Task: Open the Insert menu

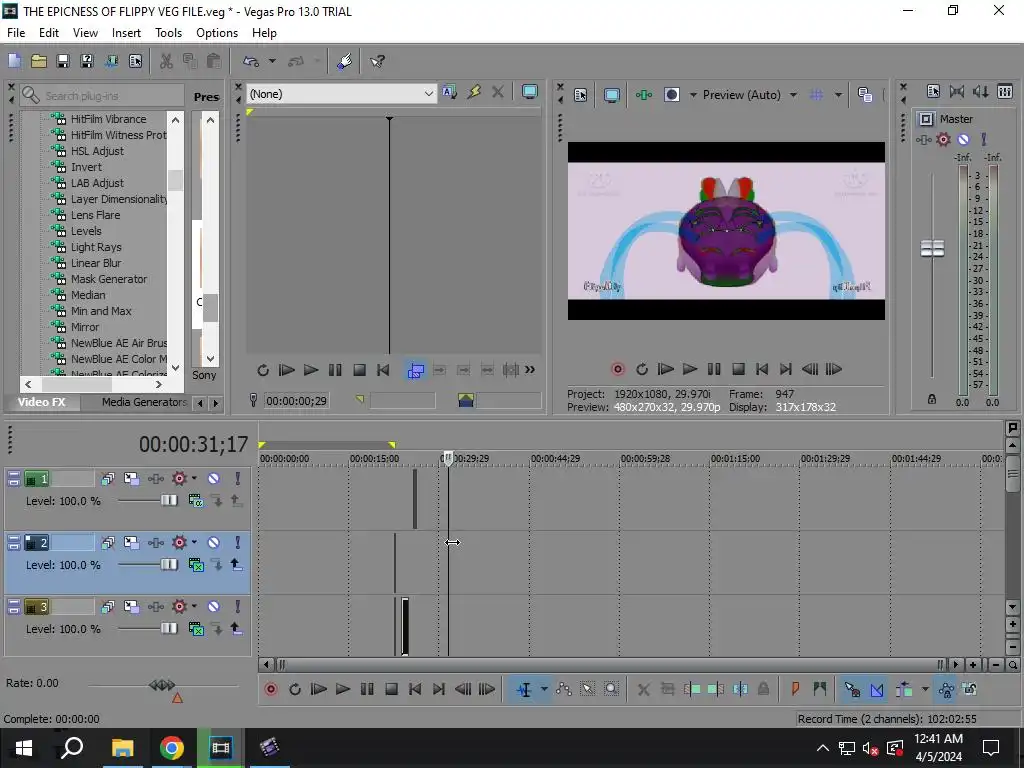Action: tap(126, 33)
